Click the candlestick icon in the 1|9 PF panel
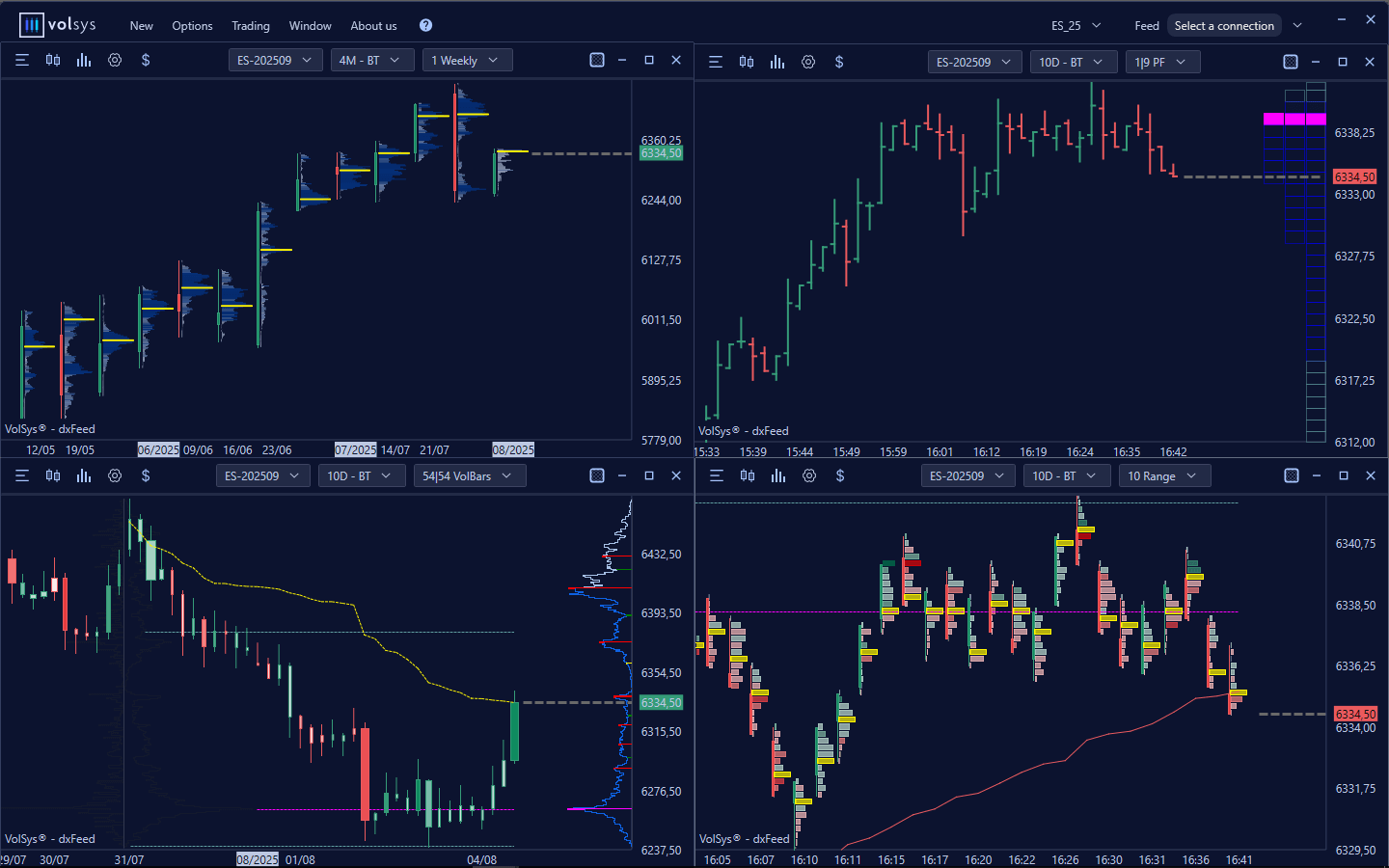 [747, 62]
